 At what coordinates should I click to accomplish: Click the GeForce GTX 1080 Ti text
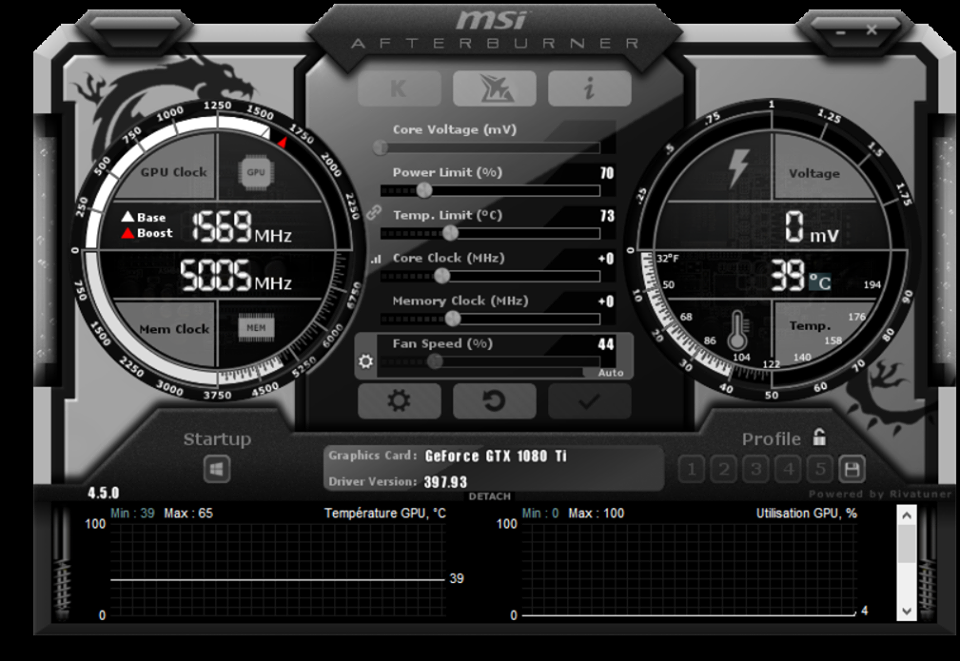pyautogui.click(x=496, y=456)
